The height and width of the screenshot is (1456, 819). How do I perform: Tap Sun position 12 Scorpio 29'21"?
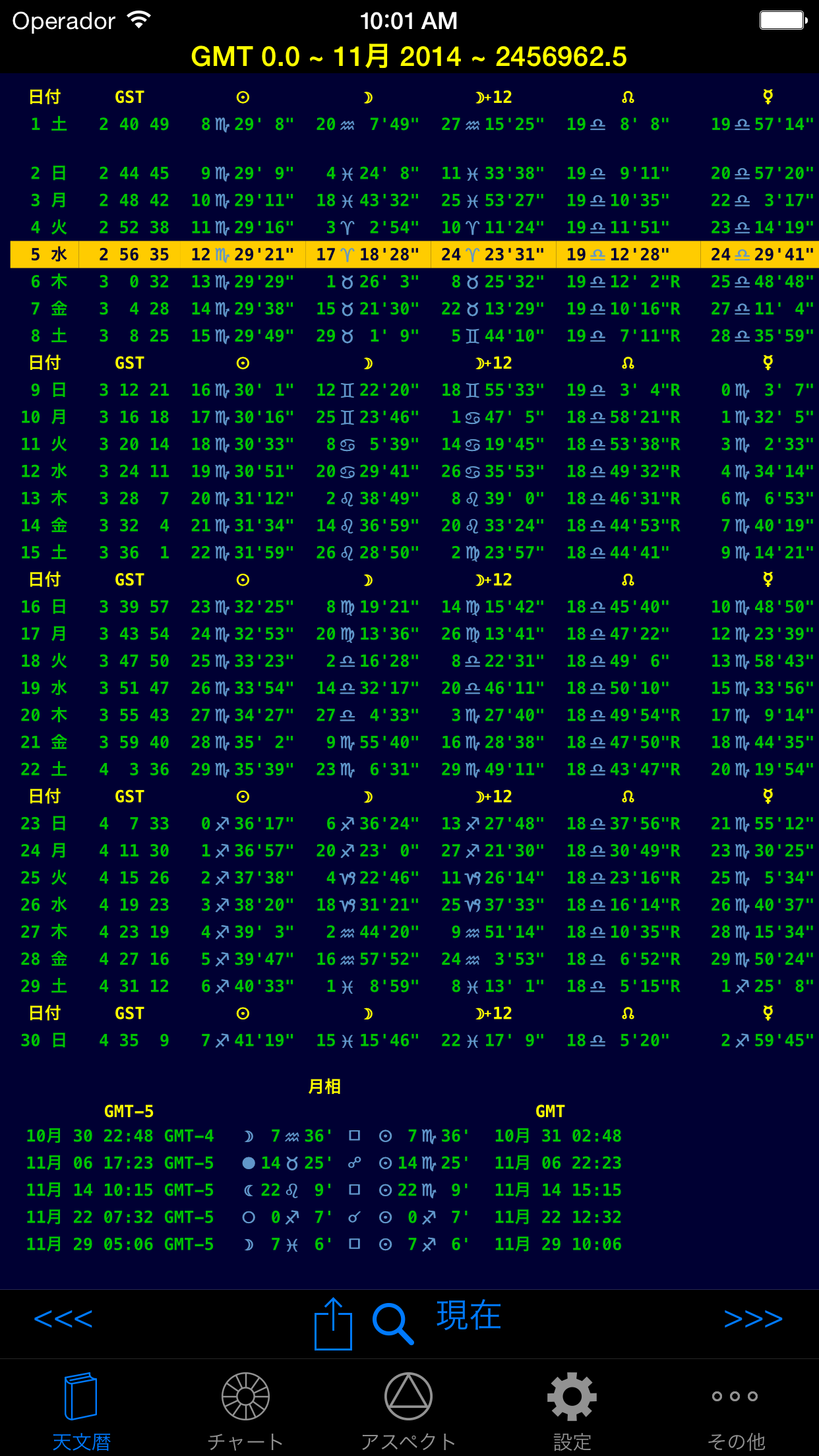coord(243,255)
